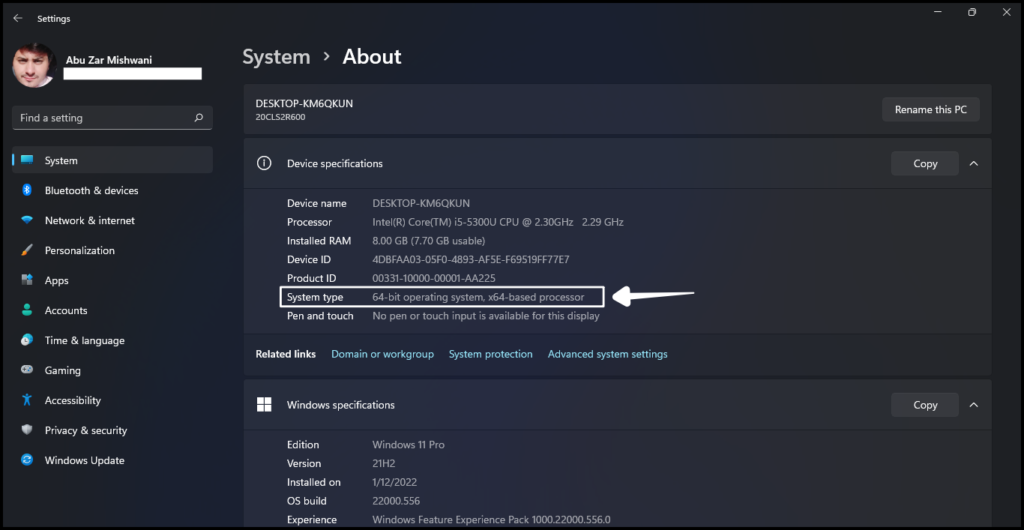1024x530 pixels.
Task: Click the Device ID value text
Action: coord(471,259)
